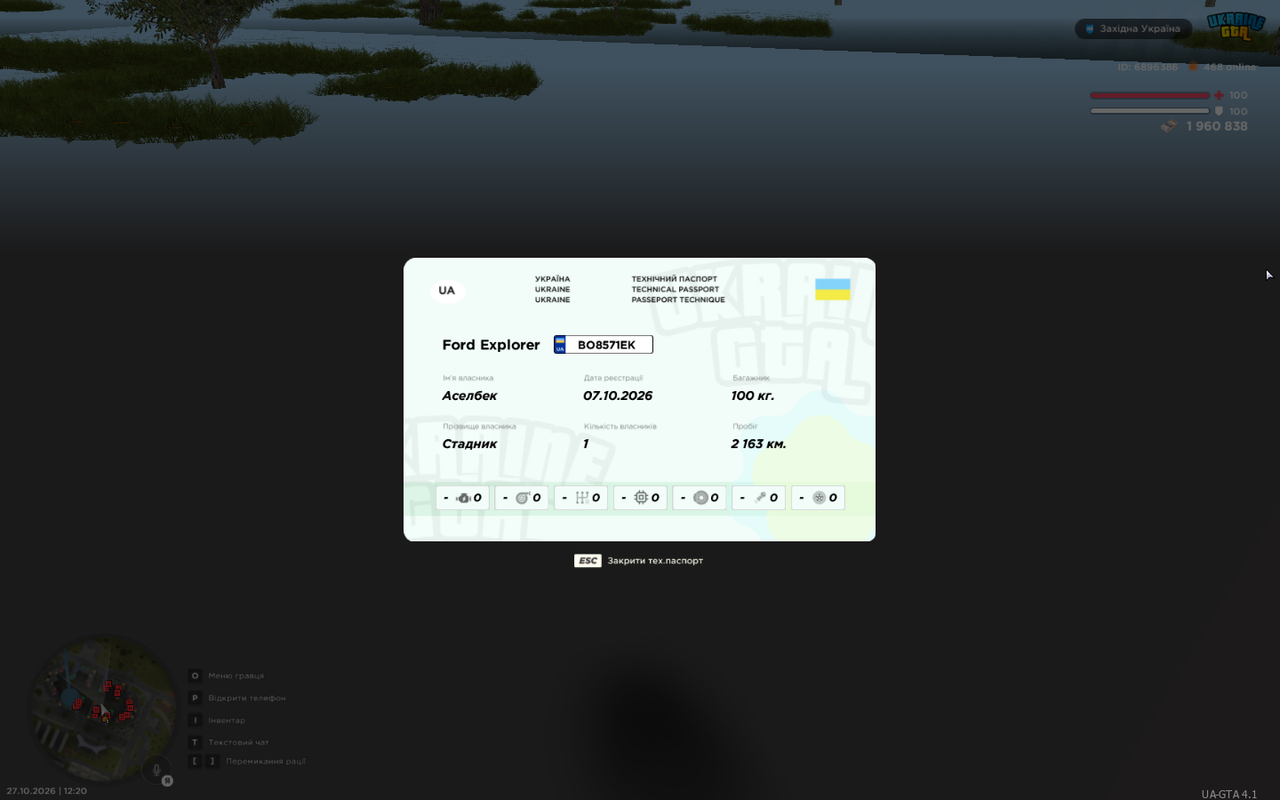This screenshot has height=800, width=1280.
Task: Click the red health bar
Action: point(1150,96)
